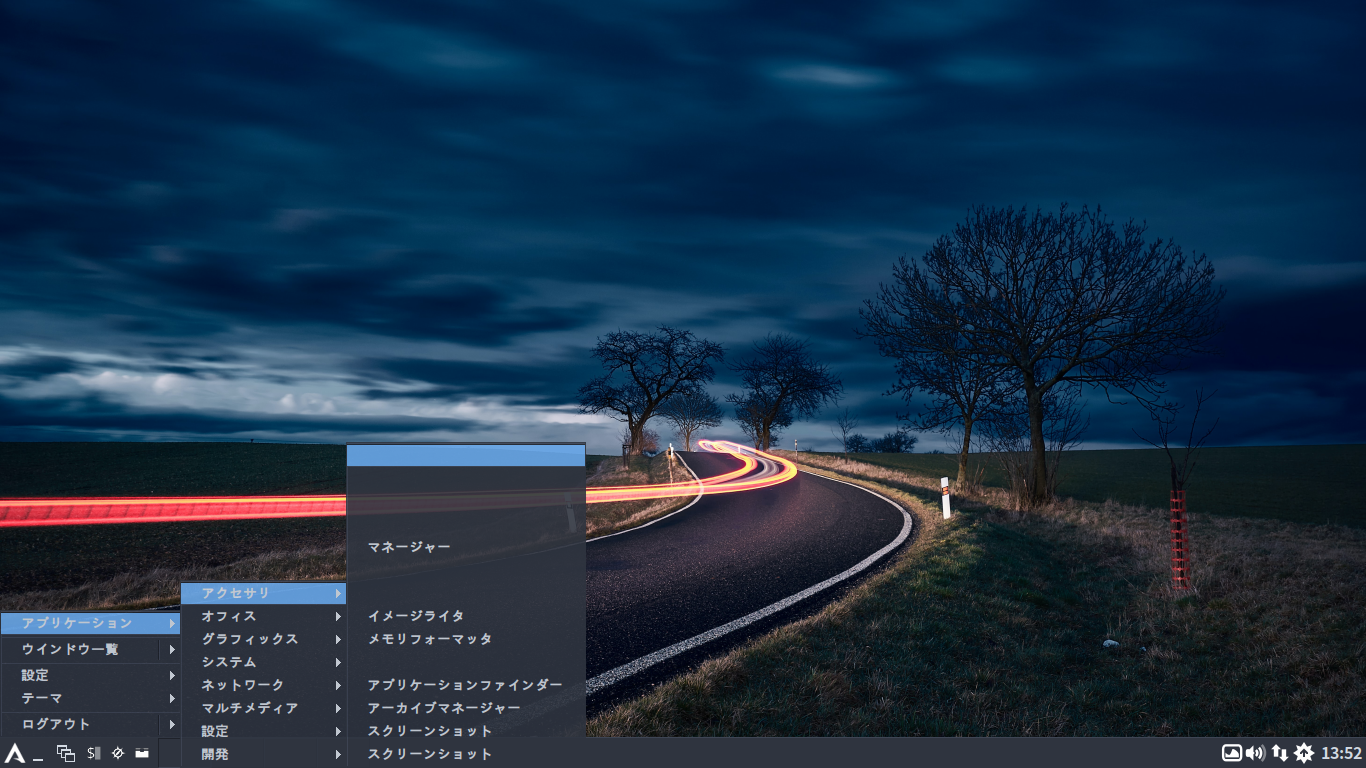Viewport: 1366px width, 768px height.
Task: Launch イメージライタ
Action: click(x=466, y=616)
